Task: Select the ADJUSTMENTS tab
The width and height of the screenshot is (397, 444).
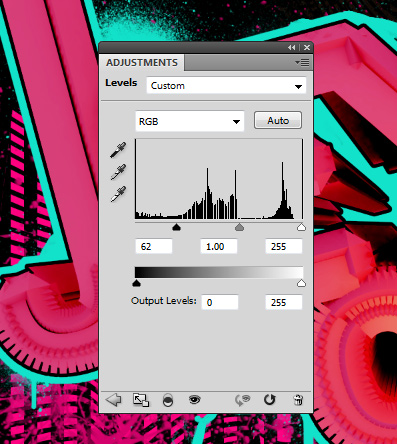Action: (x=142, y=63)
